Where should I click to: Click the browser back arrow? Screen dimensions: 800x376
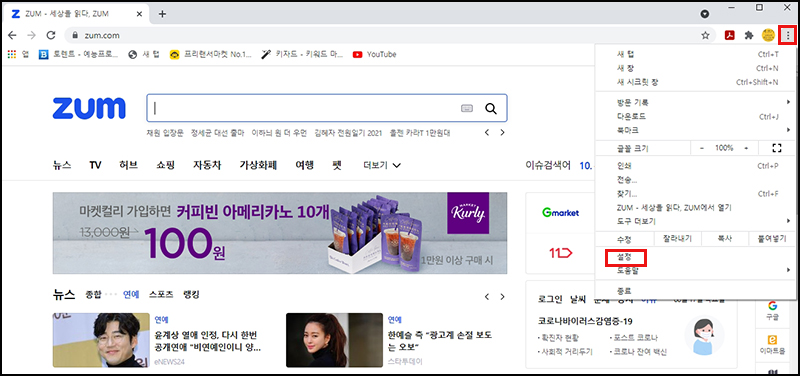pyautogui.click(x=12, y=35)
